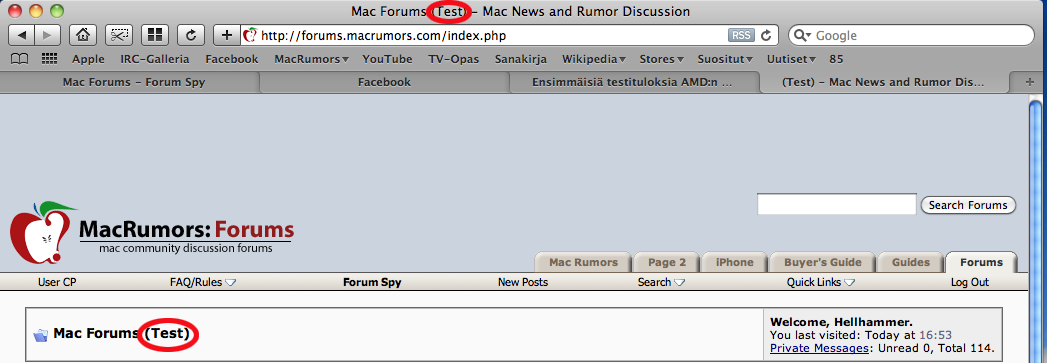Click the web clip scissors icon
1047x363 pixels.
[119, 35]
